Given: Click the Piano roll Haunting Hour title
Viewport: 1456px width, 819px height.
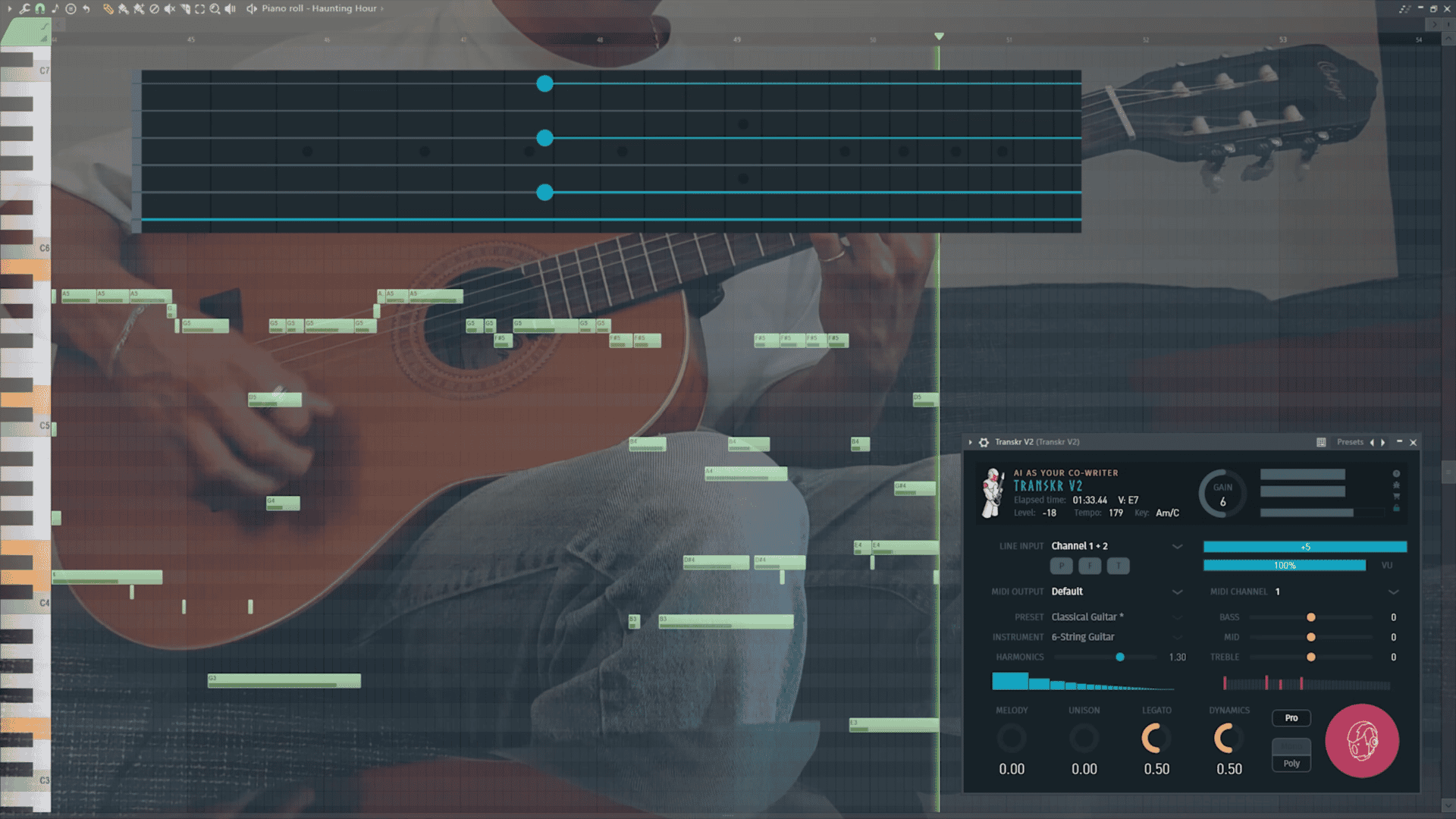Looking at the screenshot, I should (318, 9).
